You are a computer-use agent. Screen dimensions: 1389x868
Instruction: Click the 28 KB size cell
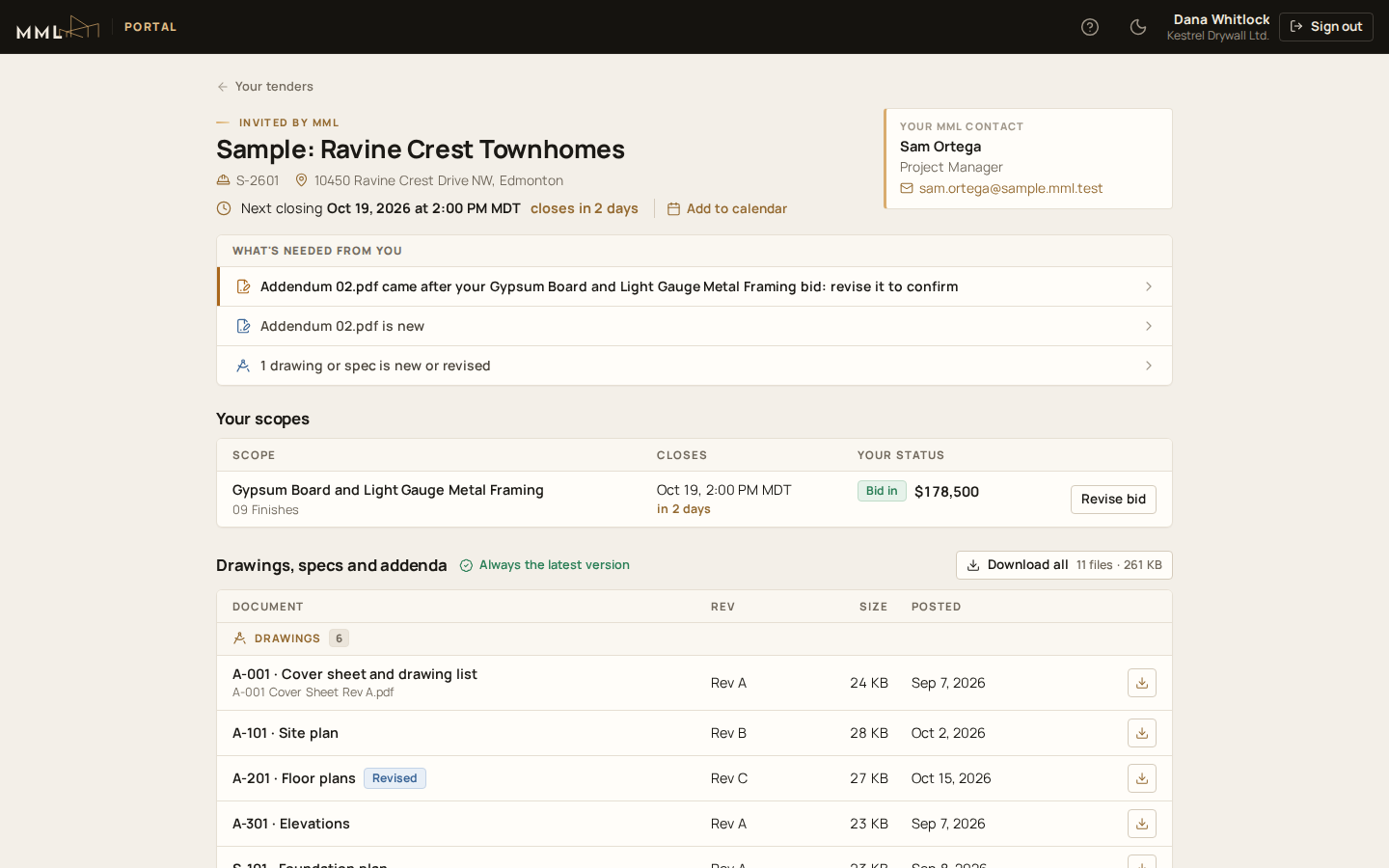pyautogui.click(x=869, y=733)
